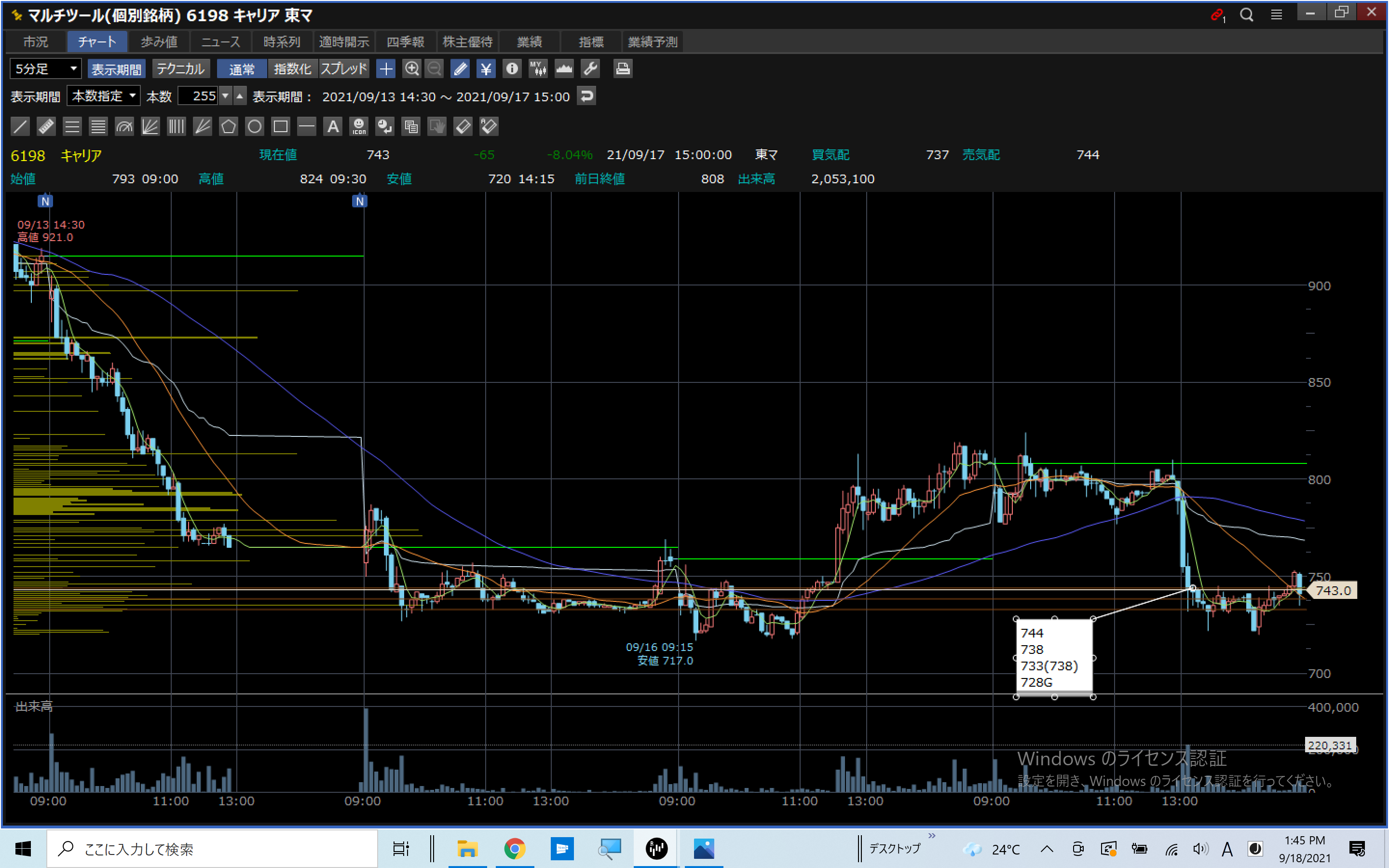
Task: Click the zoom in magnifier icon
Action: click(x=411, y=69)
